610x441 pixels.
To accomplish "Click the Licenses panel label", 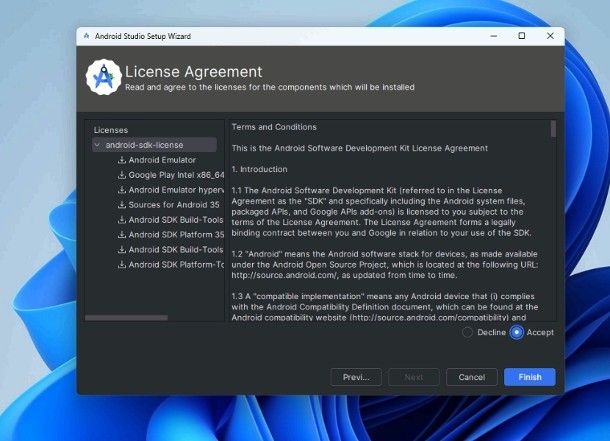I will point(111,130).
